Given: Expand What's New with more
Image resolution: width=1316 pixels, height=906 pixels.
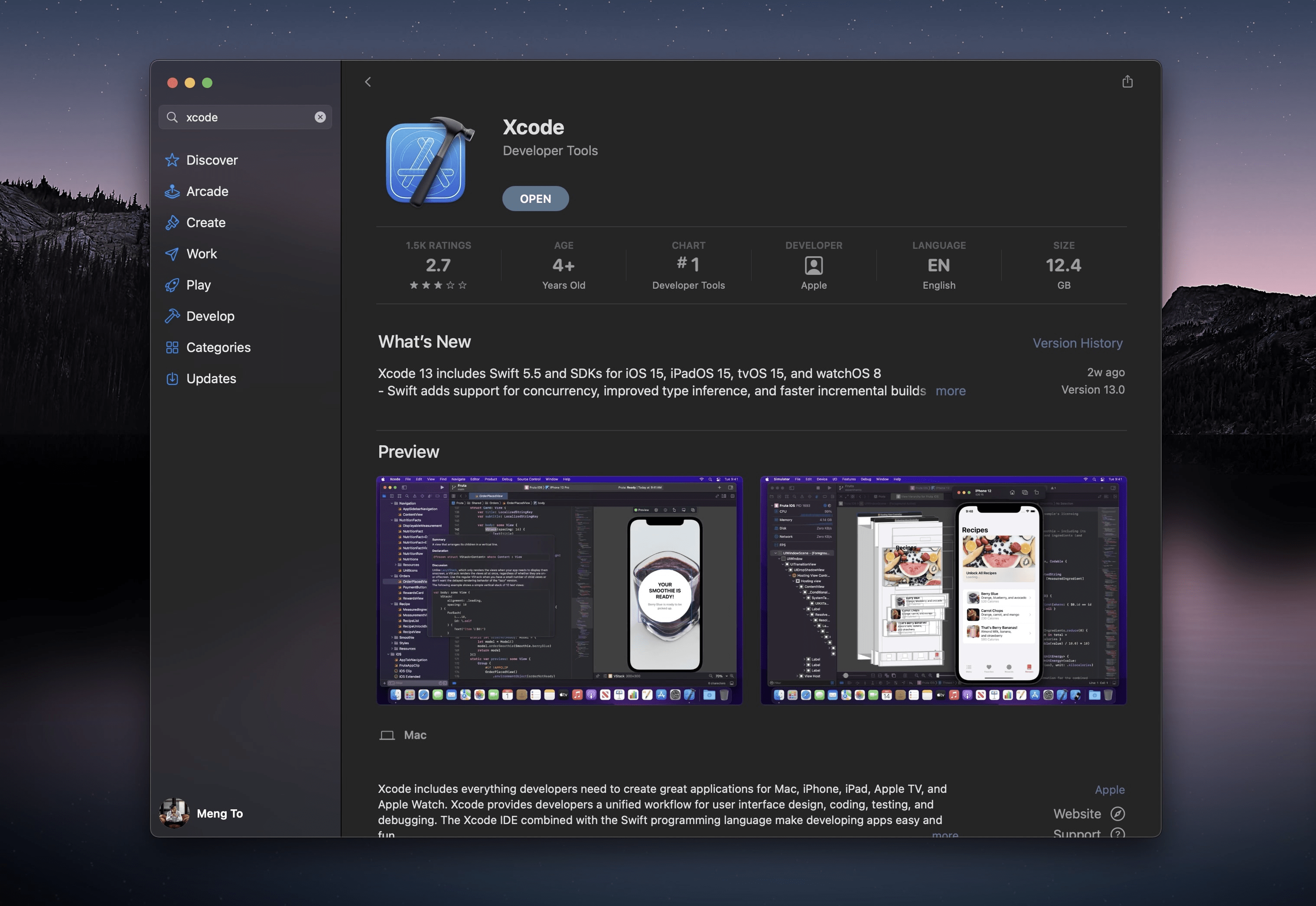Looking at the screenshot, I should tap(951, 391).
